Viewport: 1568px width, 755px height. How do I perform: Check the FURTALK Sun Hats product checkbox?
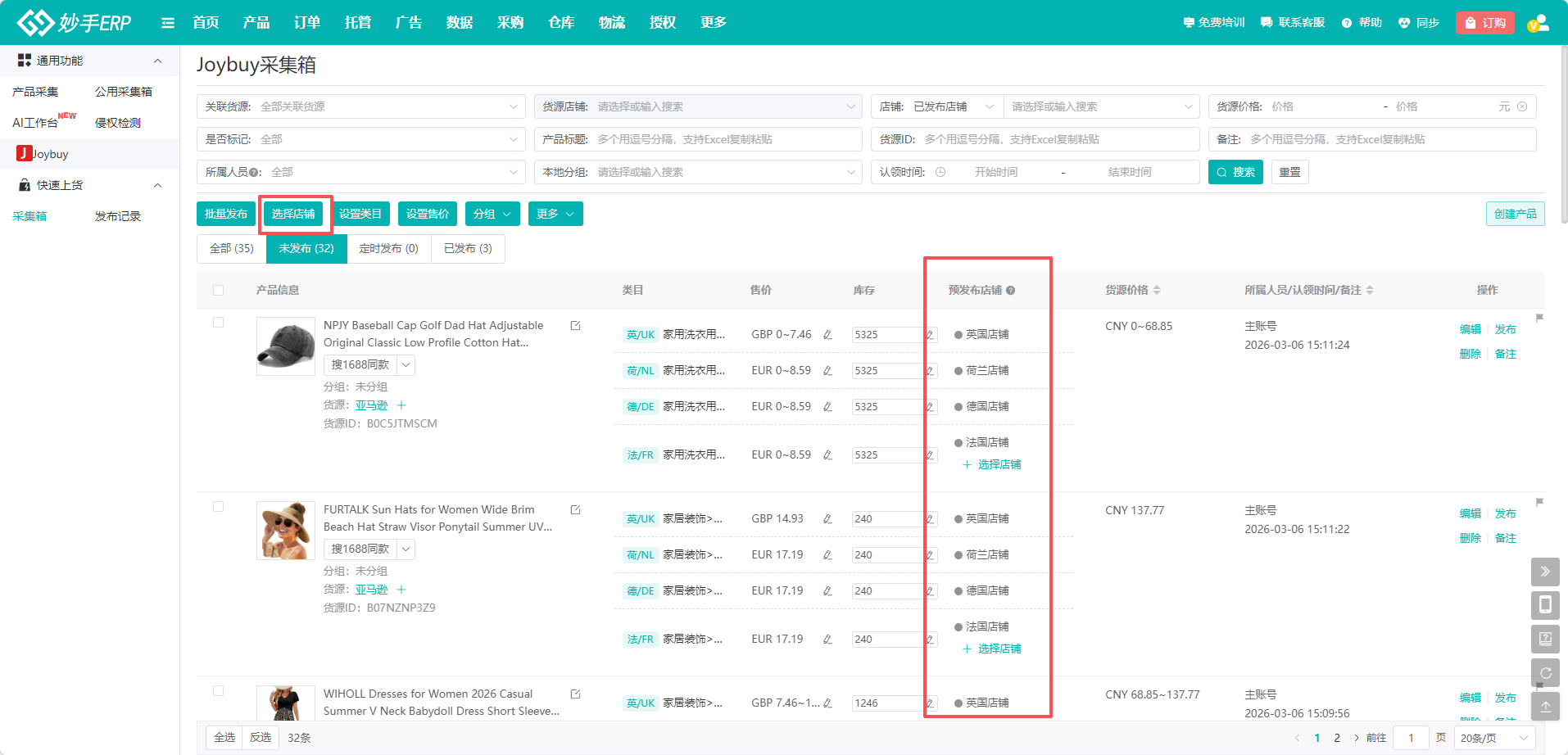click(x=218, y=507)
